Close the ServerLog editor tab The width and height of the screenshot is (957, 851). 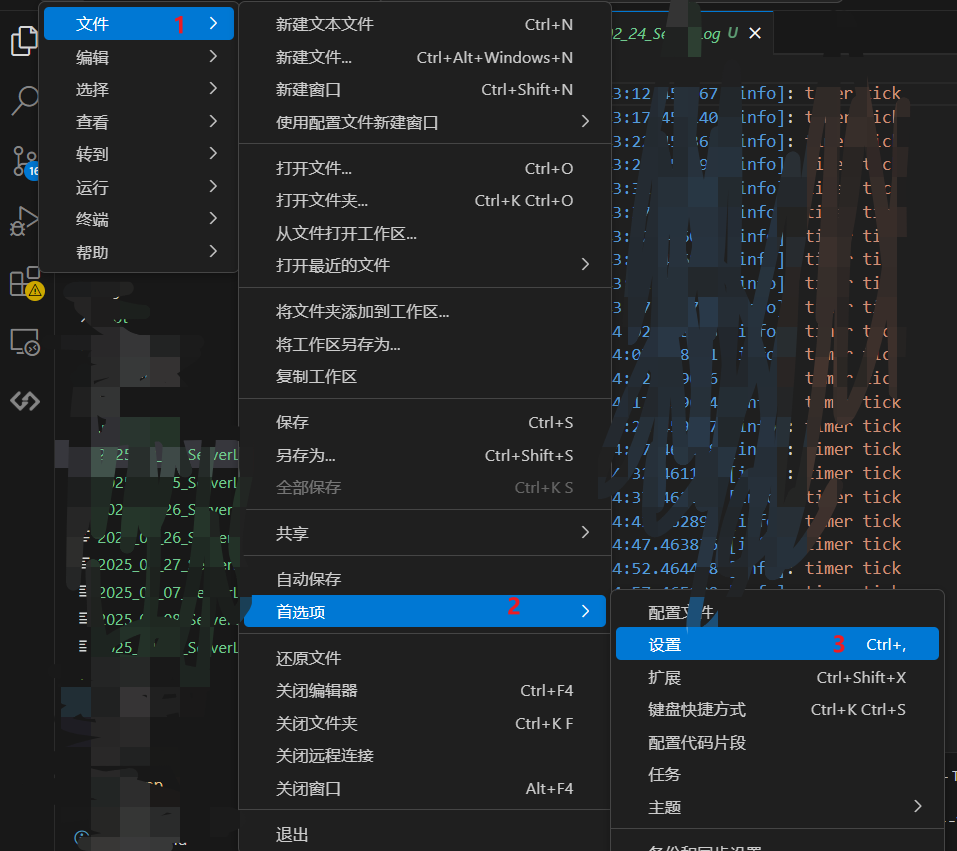(755, 33)
